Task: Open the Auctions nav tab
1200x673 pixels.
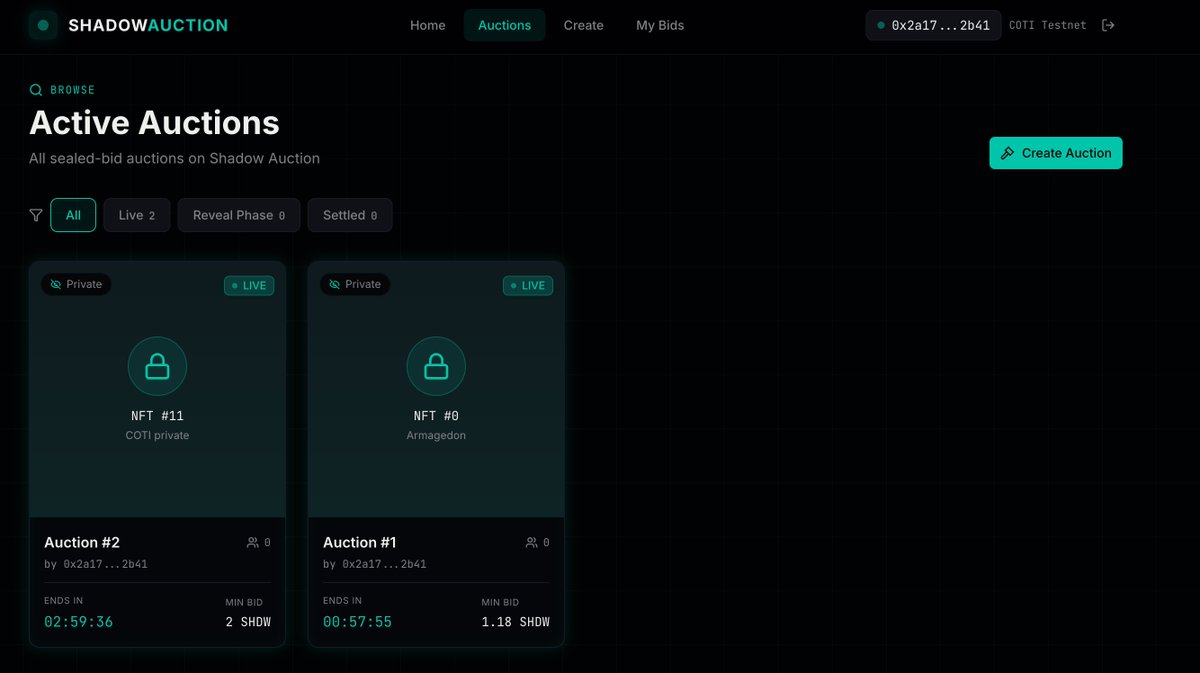Action: point(504,25)
